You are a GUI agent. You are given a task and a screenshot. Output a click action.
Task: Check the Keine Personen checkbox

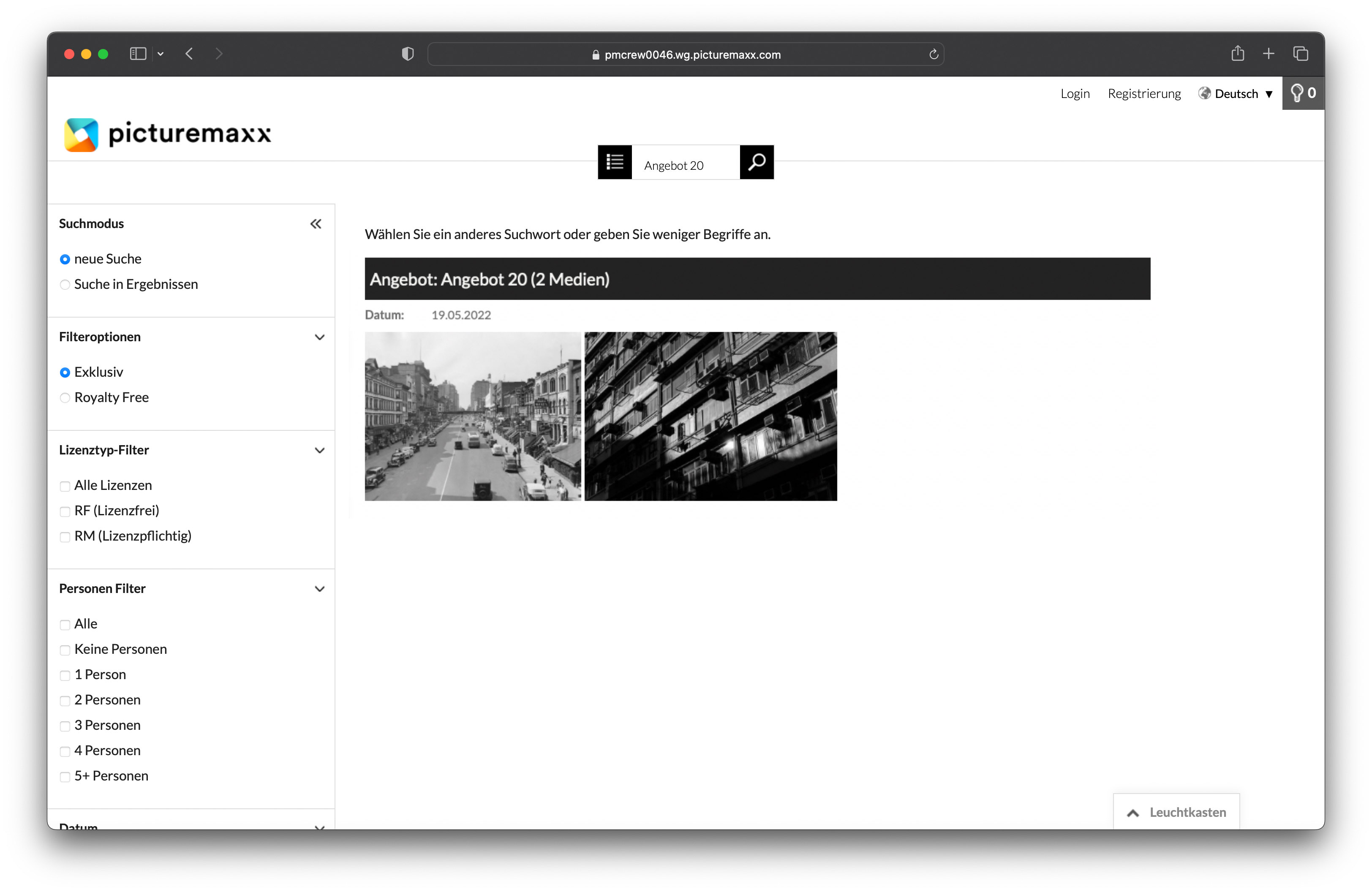tap(65, 650)
